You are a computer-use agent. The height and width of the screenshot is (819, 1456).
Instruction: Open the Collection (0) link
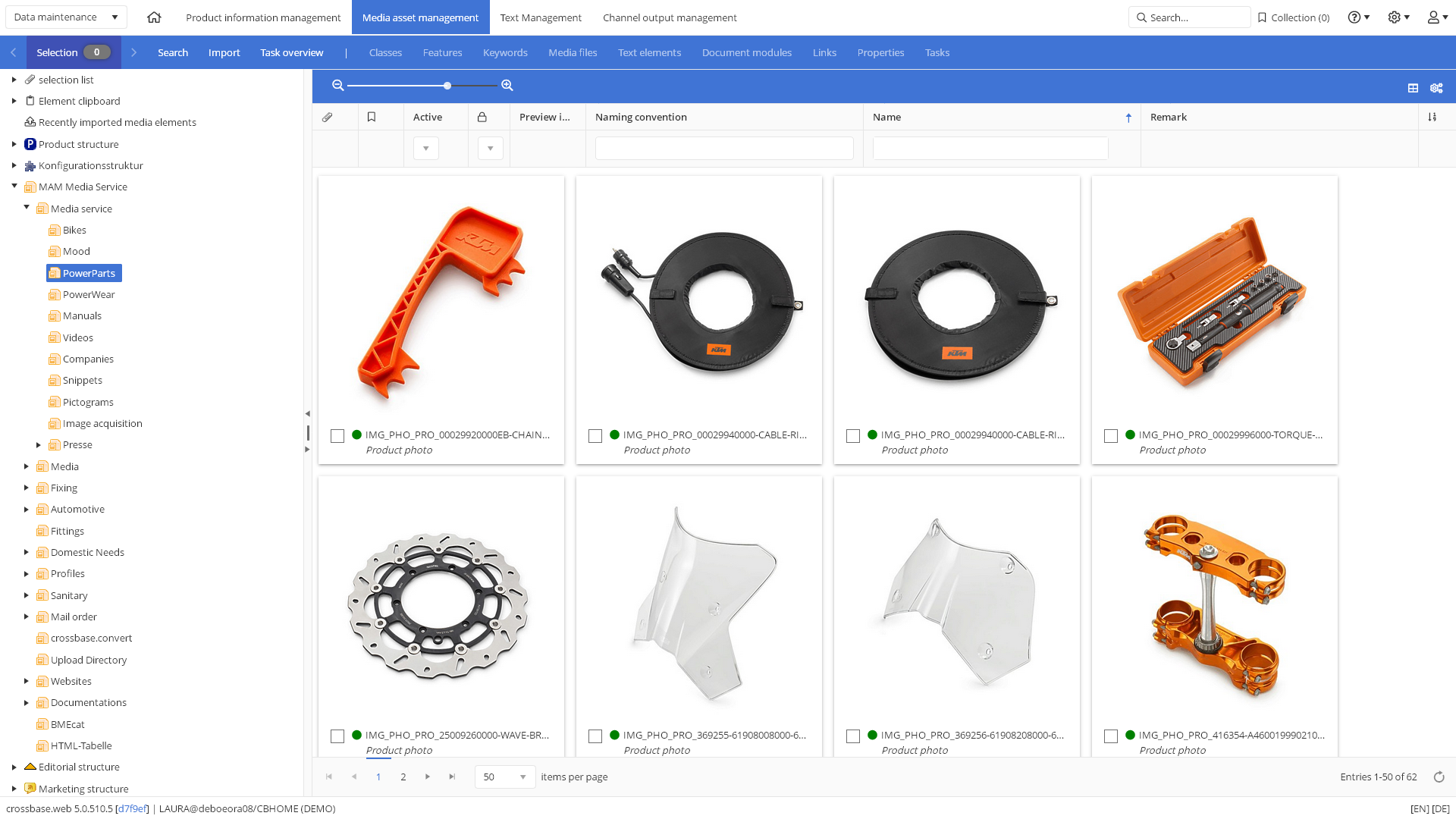(1293, 17)
